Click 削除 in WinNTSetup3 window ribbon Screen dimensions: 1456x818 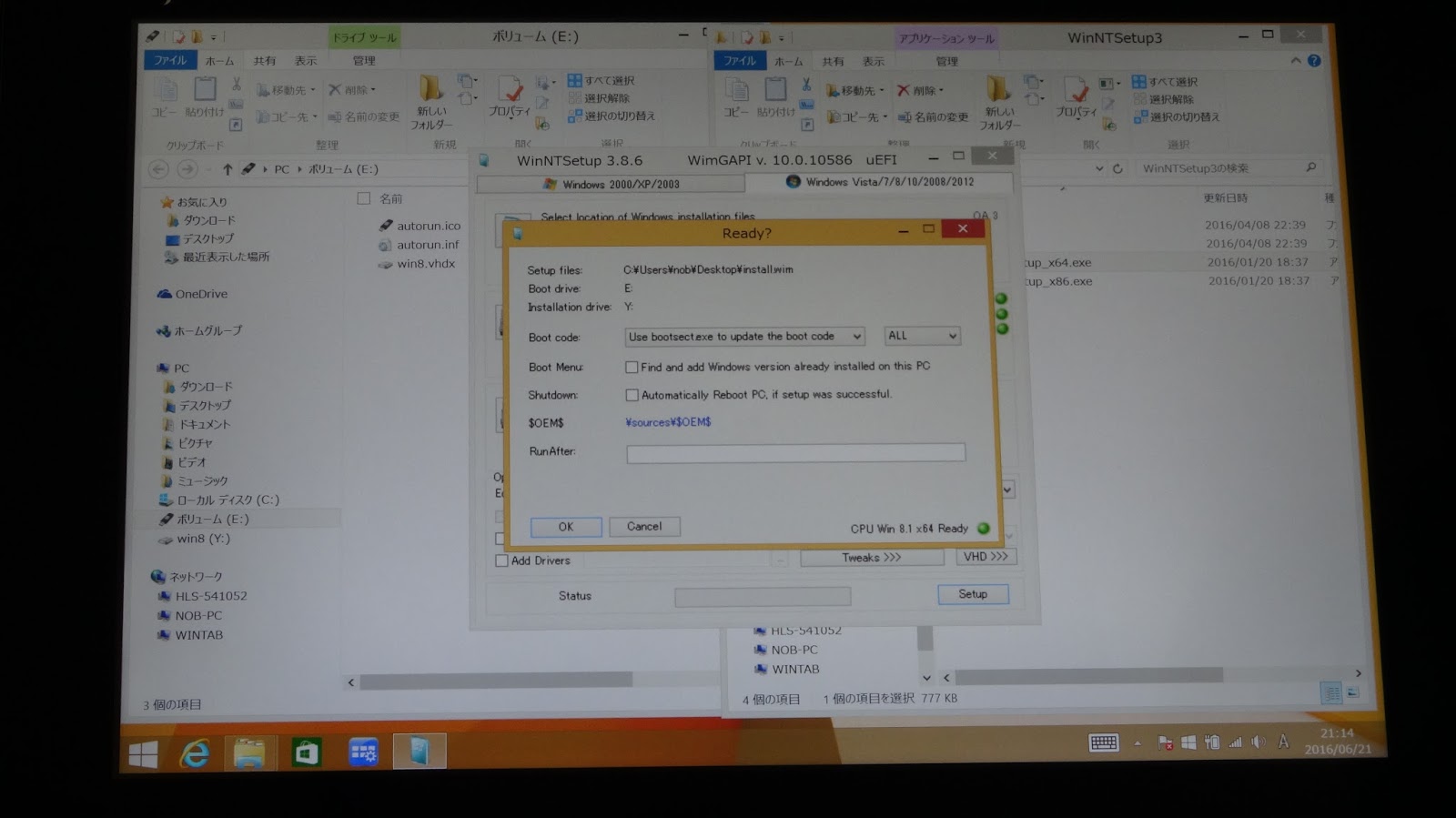[920, 91]
